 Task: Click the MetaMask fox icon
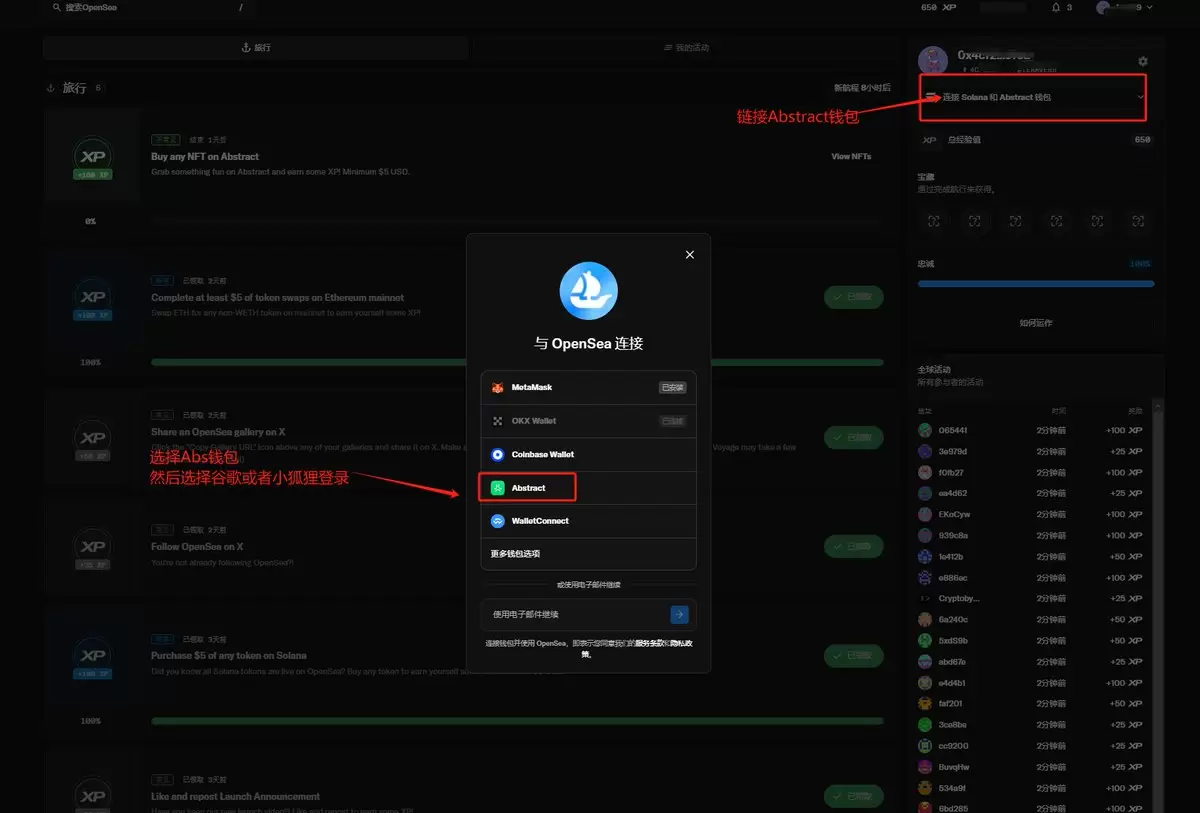pos(498,388)
